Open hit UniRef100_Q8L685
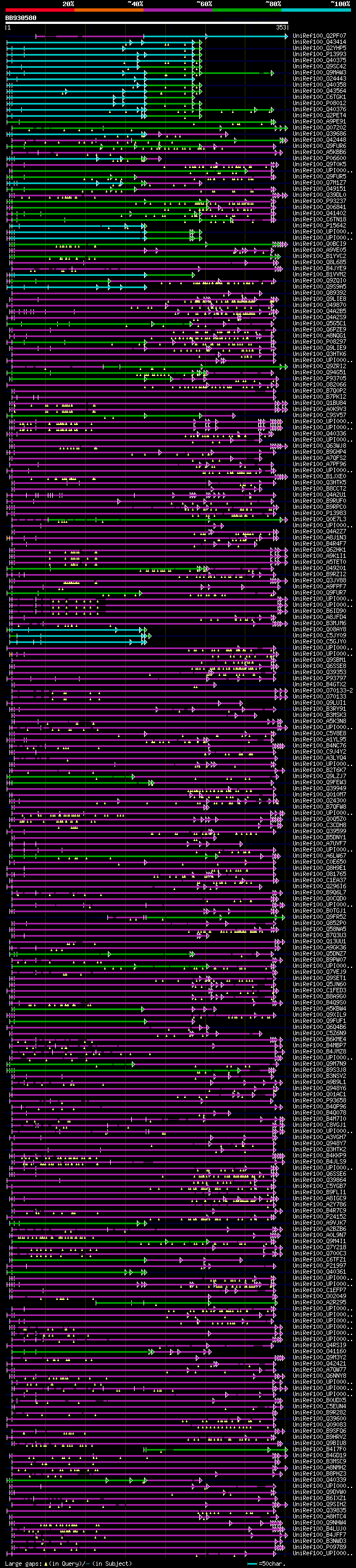The width and height of the screenshot is (356, 1568). (x=319, y=263)
